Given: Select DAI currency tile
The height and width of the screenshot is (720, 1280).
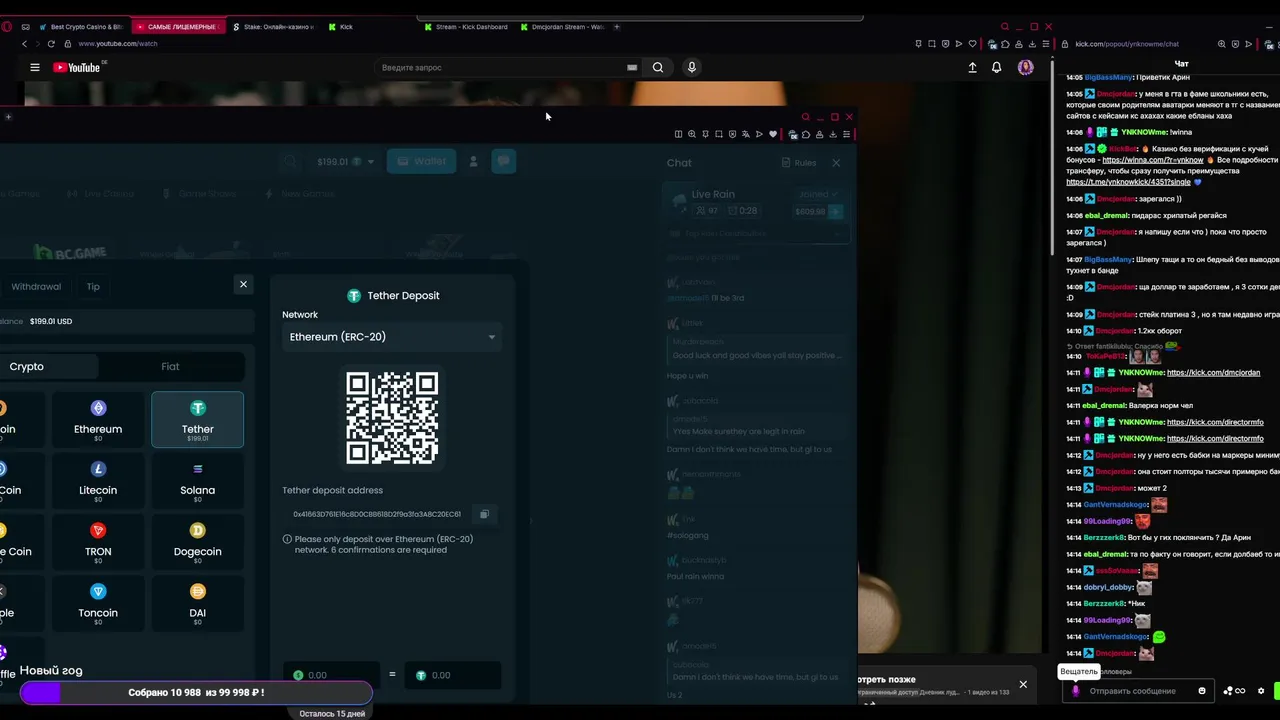Looking at the screenshot, I should tap(197, 603).
